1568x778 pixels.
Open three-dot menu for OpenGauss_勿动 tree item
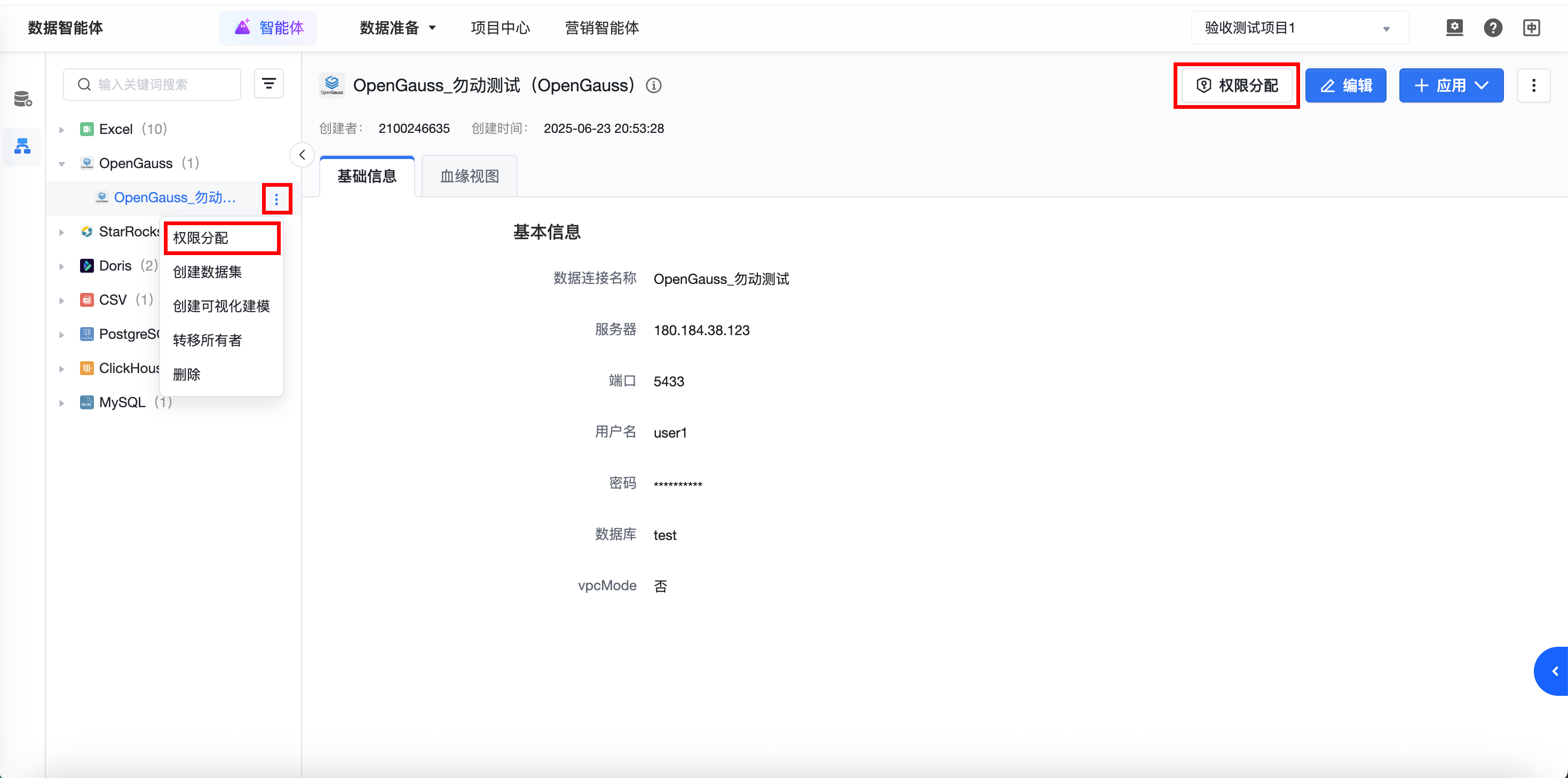[x=276, y=199]
